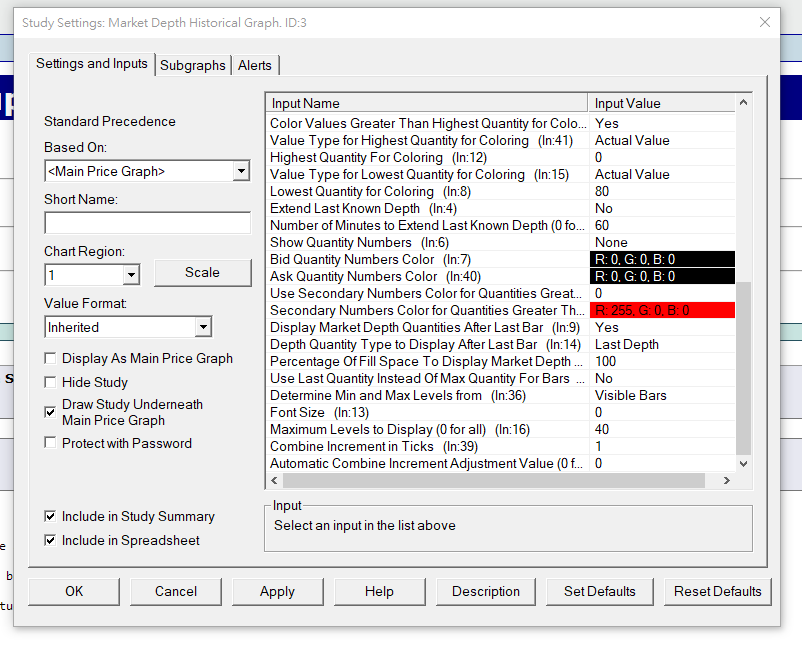Image resolution: width=802 pixels, height=648 pixels.
Task: Pick the Ask Quantity Numbers Color swatch
Action: (662, 276)
